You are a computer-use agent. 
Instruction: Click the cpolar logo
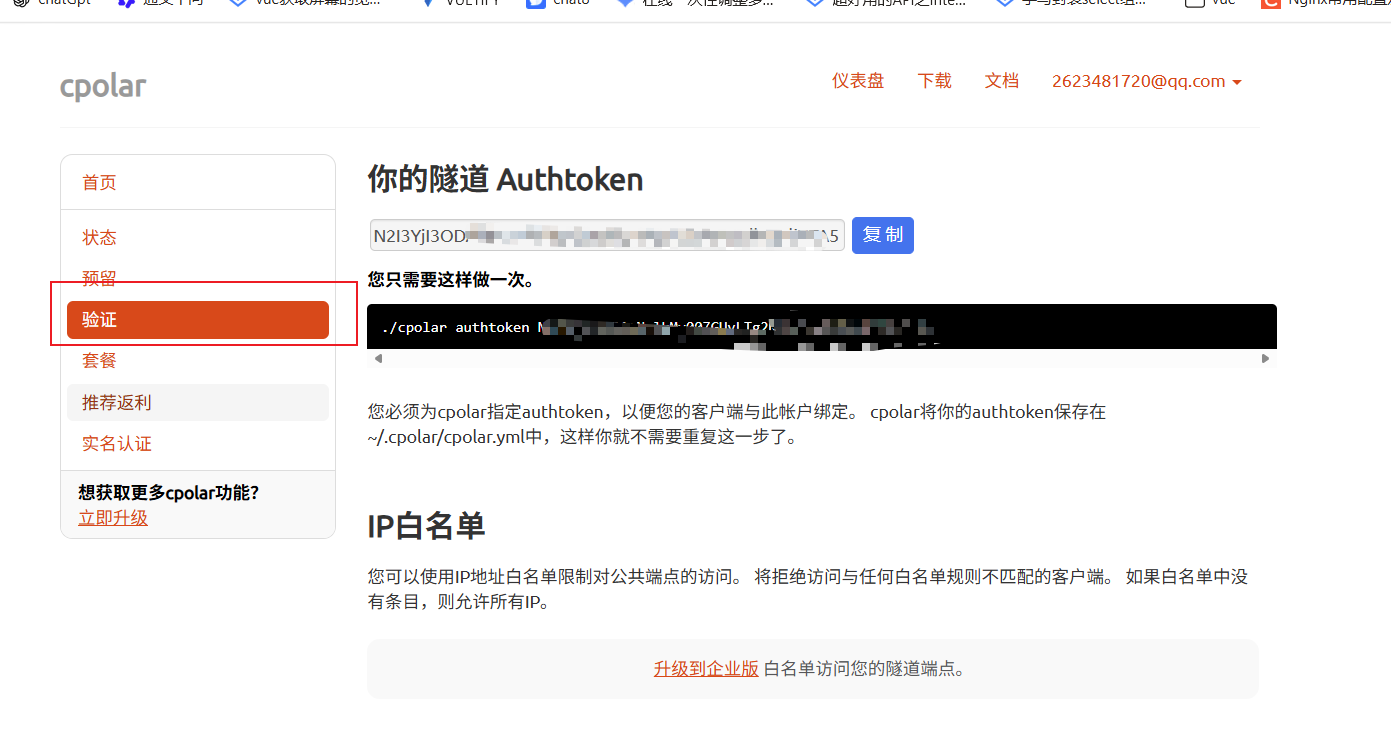click(x=103, y=87)
